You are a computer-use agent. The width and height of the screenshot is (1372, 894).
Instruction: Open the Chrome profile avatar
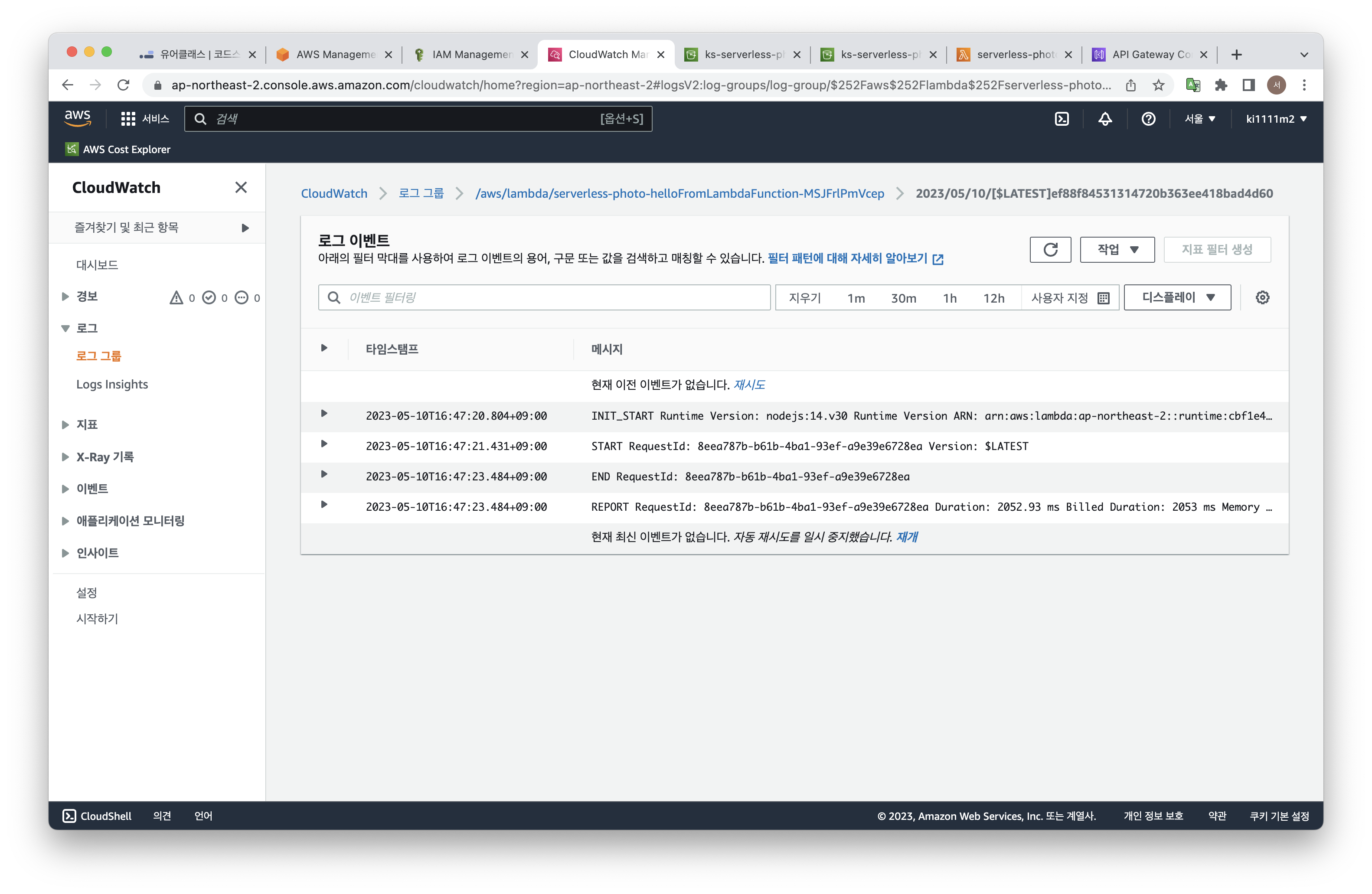(x=1276, y=85)
